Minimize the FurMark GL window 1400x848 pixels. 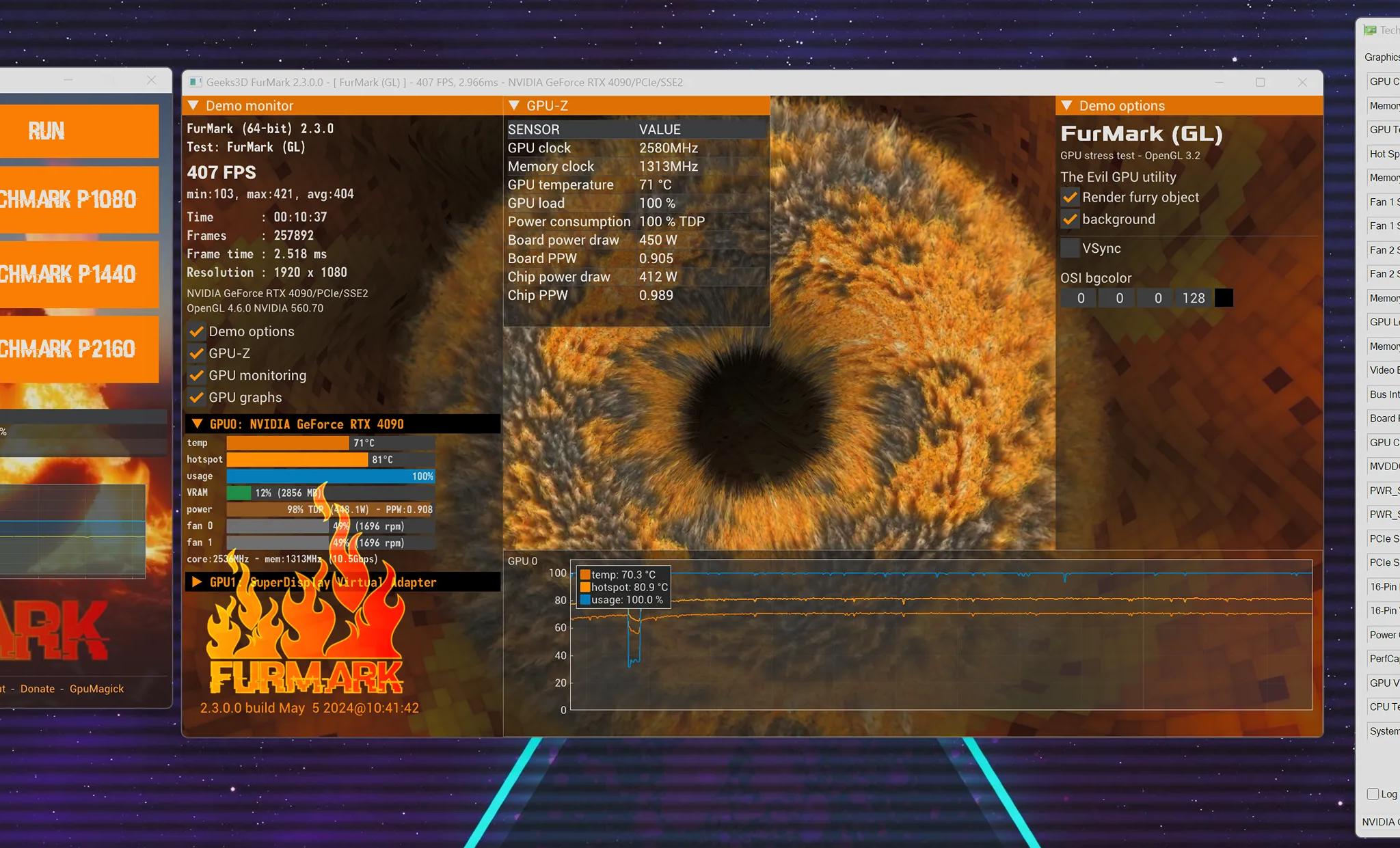point(1219,82)
